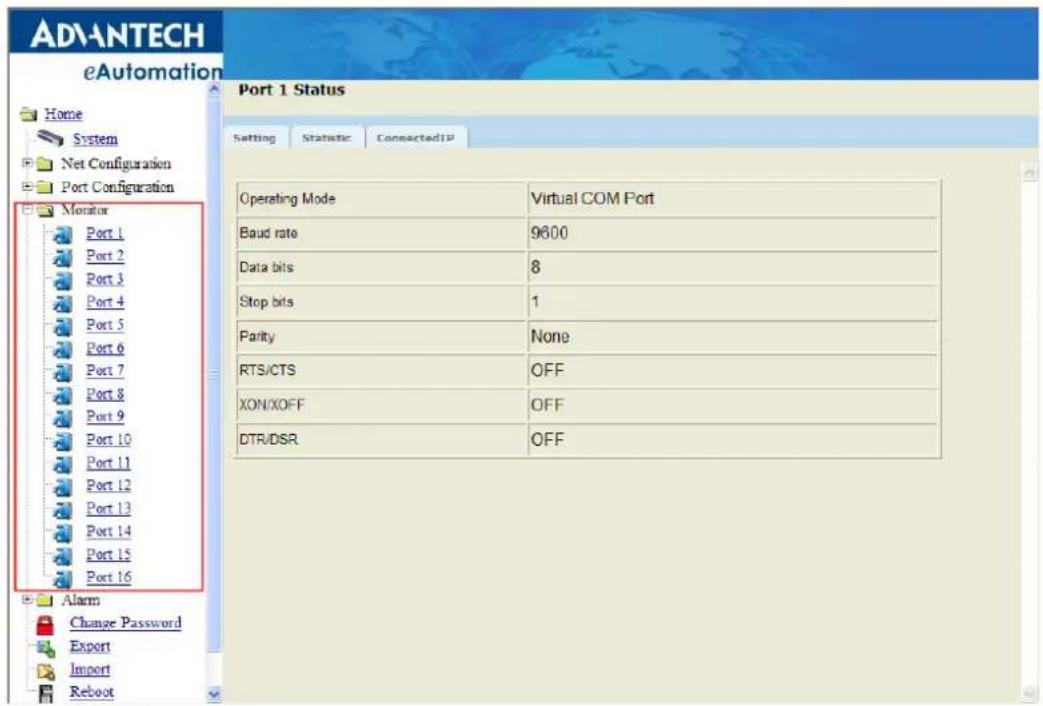1043x706 pixels.
Task: Switch to the Setting tab
Action: tap(255, 138)
